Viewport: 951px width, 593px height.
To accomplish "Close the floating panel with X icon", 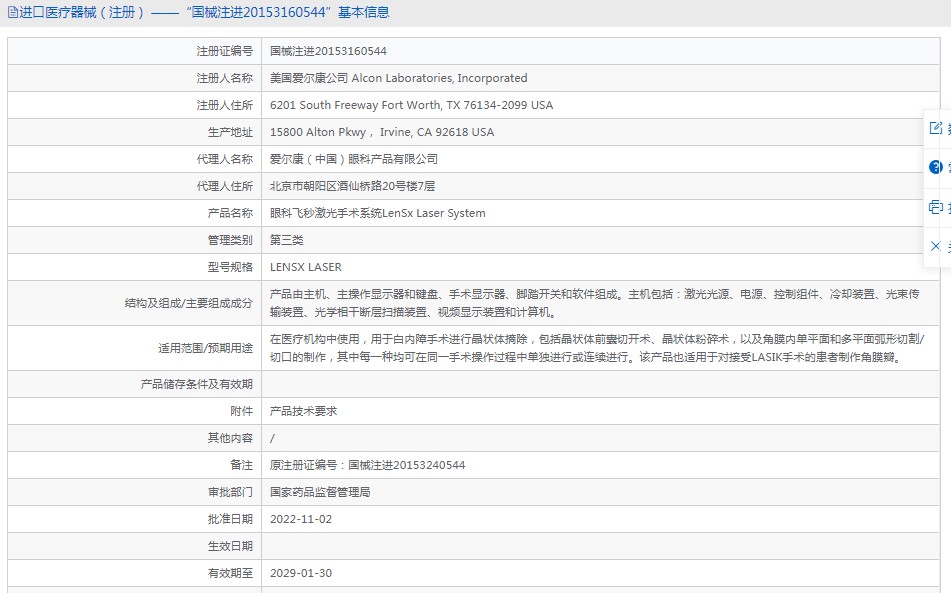I will (x=936, y=246).
